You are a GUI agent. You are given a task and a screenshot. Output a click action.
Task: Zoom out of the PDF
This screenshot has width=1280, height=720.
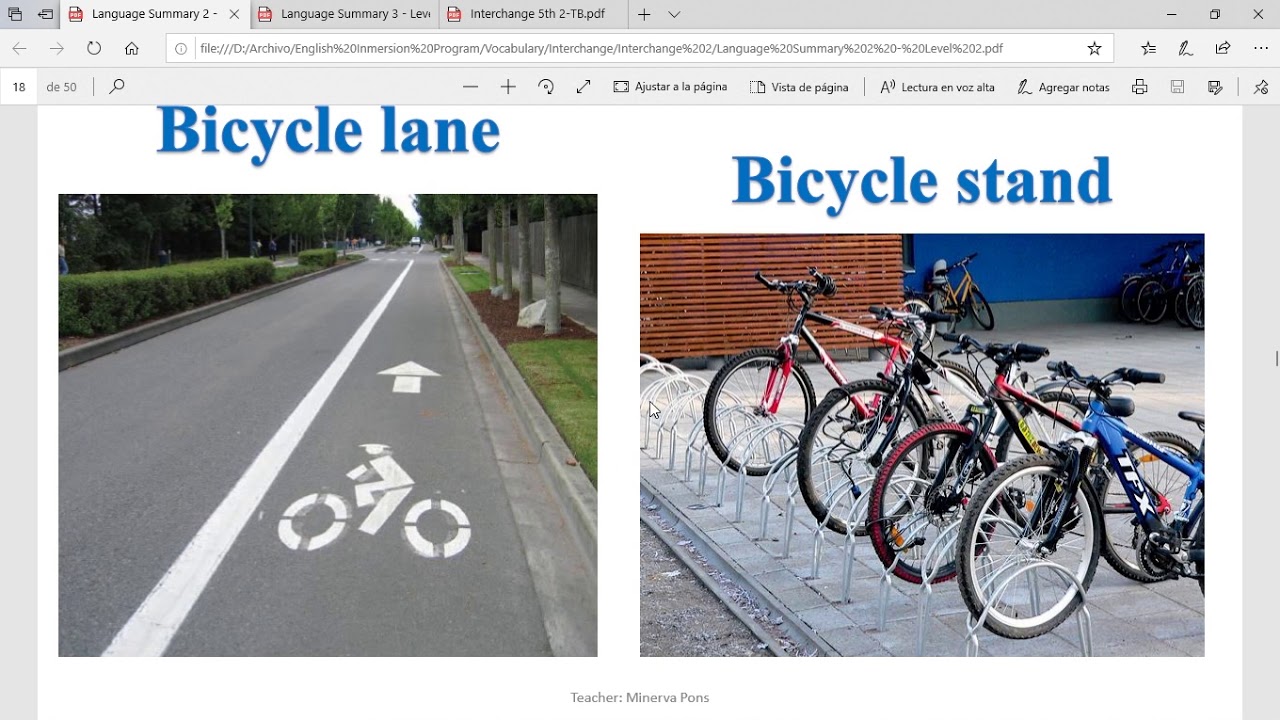[470, 87]
